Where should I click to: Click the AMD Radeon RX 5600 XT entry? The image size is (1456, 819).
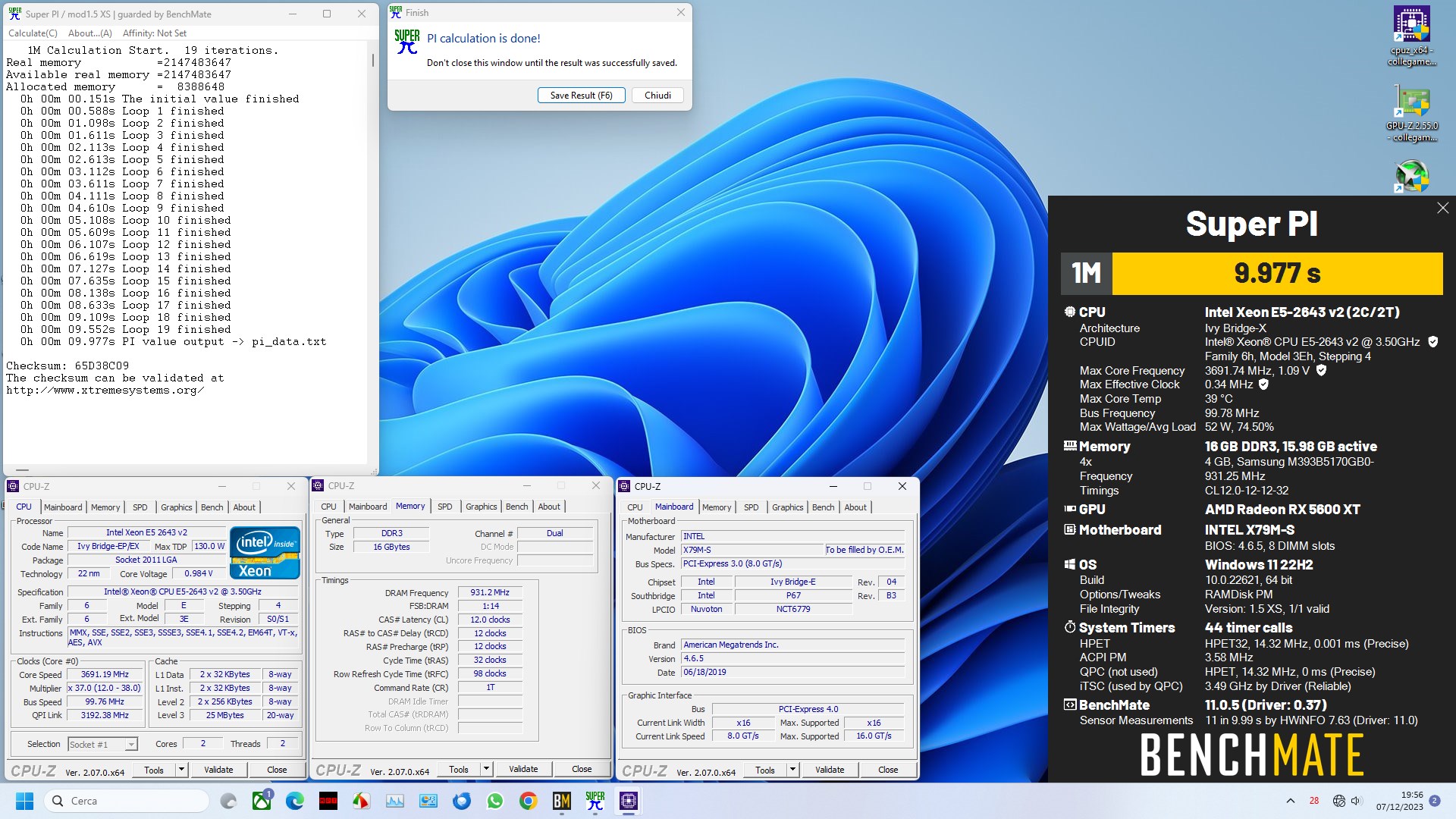1282,510
